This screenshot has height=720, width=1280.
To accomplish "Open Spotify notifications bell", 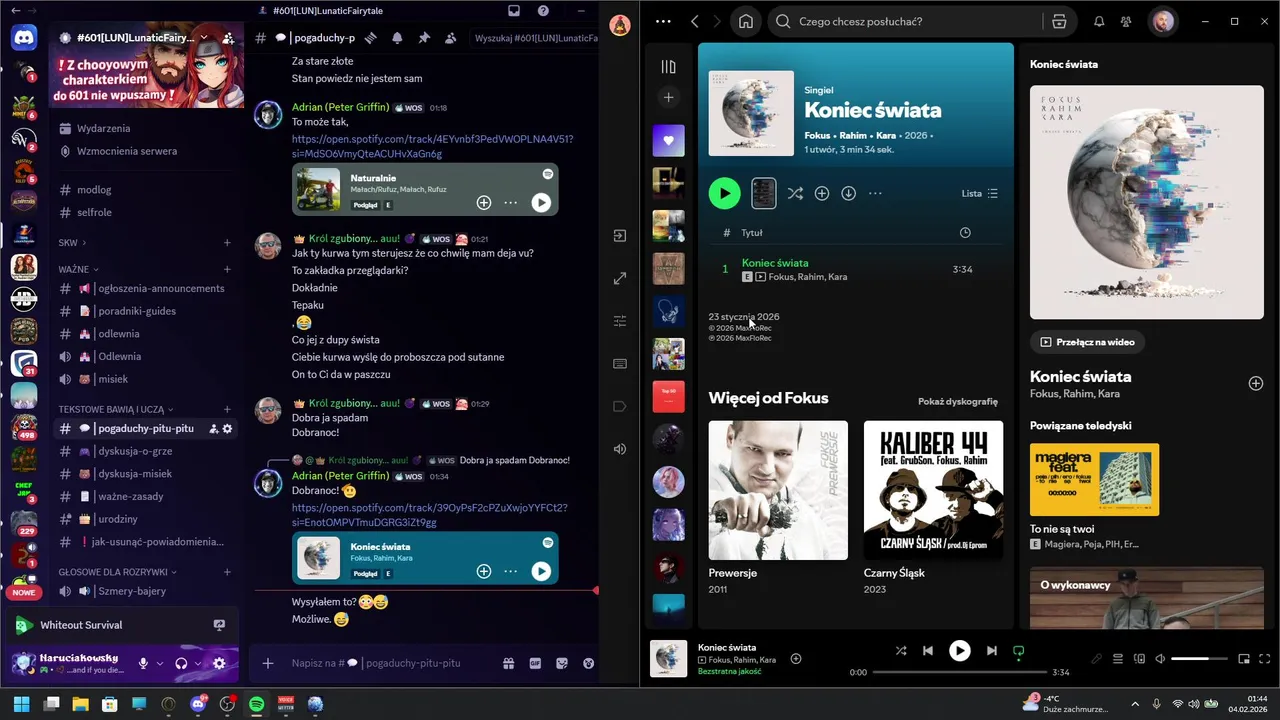I will 1099,21.
